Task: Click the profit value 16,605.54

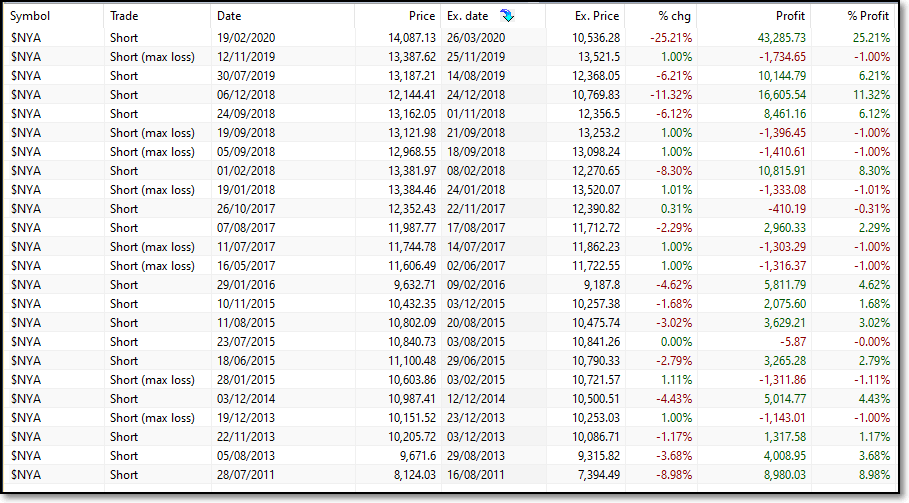Action: tap(781, 95)
